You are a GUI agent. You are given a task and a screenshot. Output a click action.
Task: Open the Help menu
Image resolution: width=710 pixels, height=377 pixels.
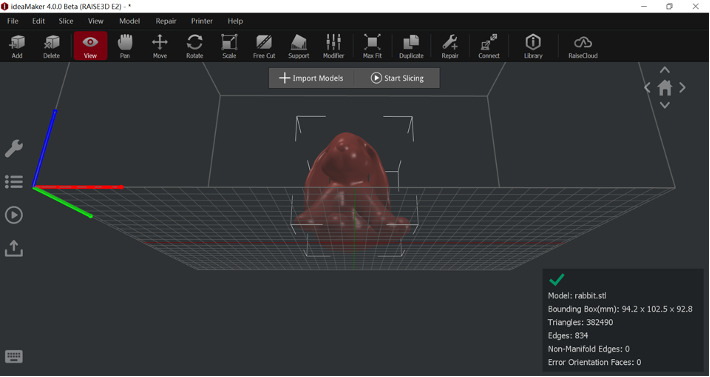[x=235, y=21]
